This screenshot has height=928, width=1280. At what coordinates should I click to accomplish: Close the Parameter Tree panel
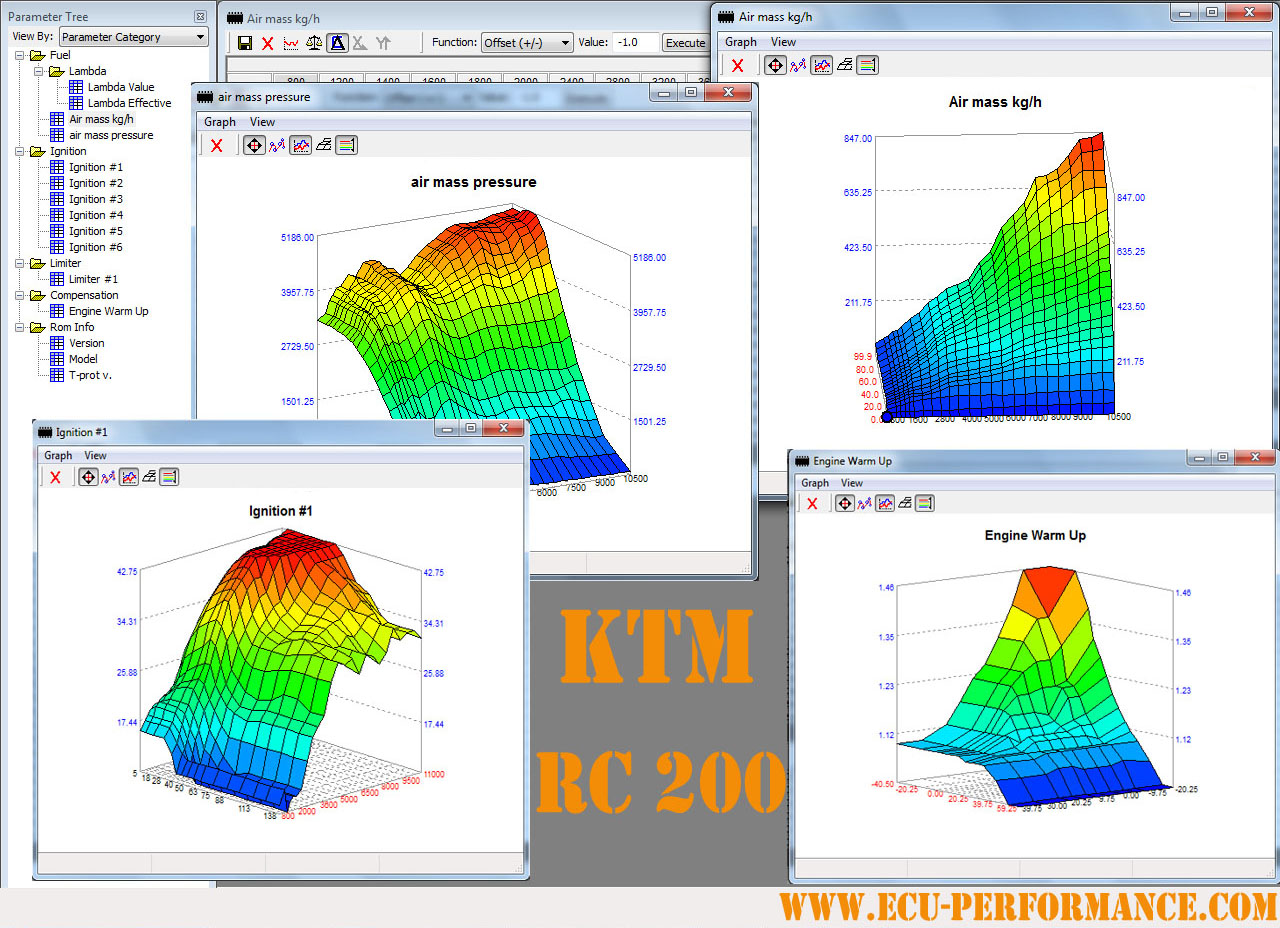[200, 17]
